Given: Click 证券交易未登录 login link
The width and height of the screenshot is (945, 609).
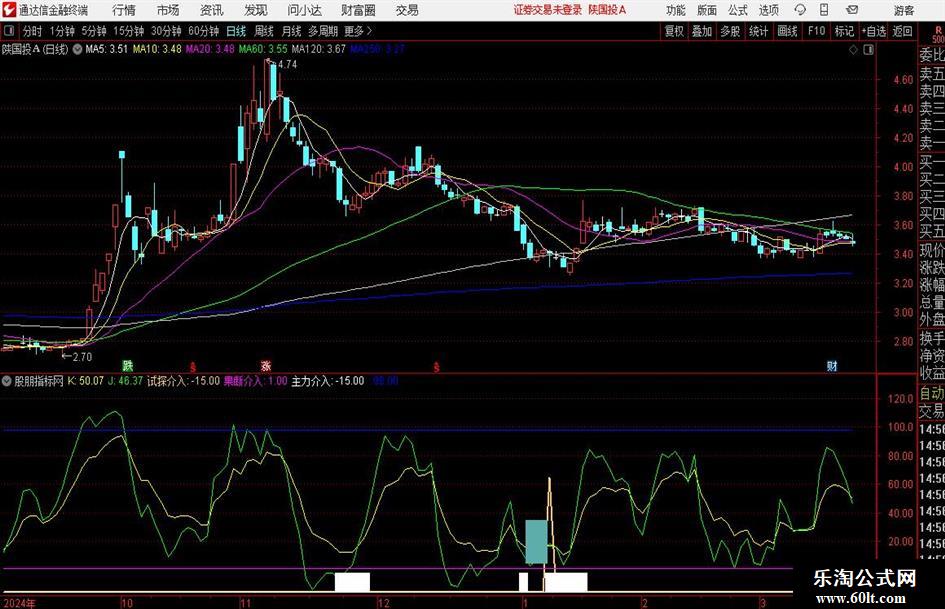Looking at the screenshot, I should pos(548,10).
